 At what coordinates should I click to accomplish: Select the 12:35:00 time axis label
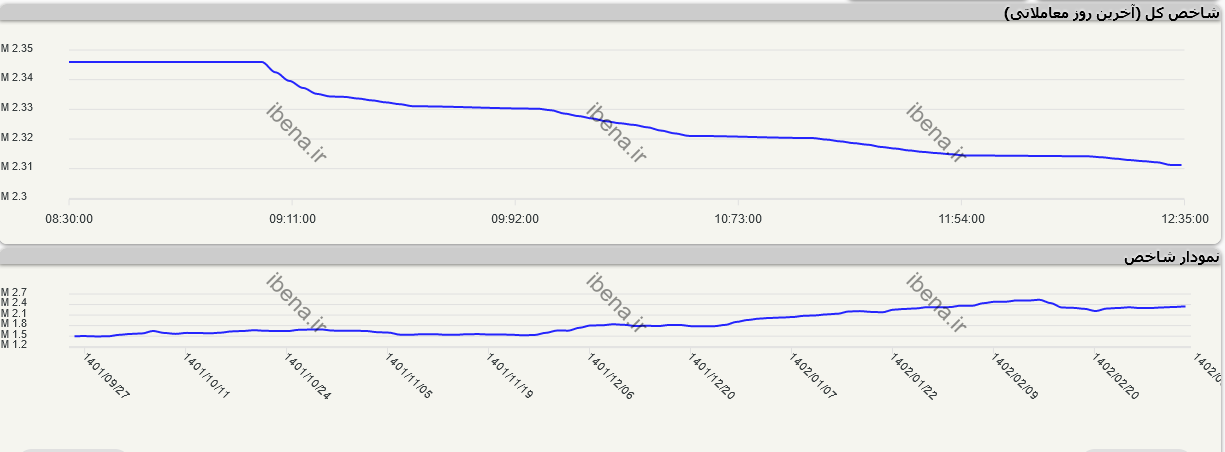click(x=1183, y=219)
